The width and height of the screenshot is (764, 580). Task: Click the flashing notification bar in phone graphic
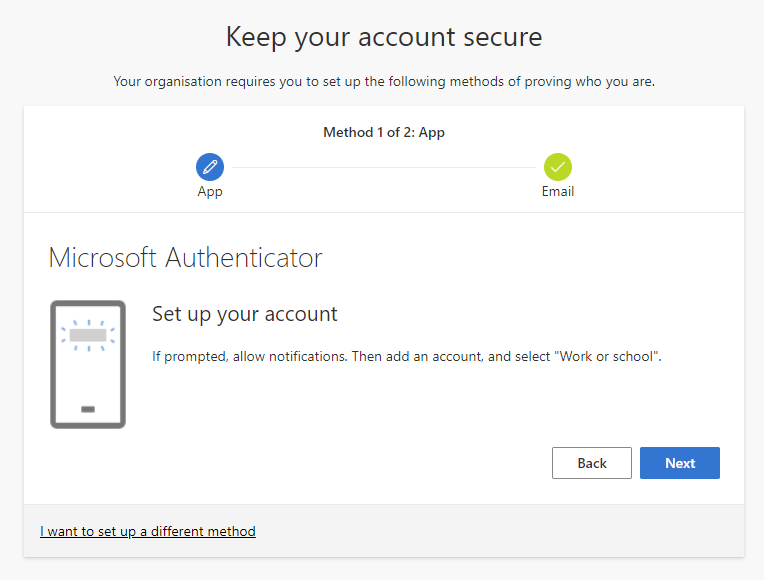point(88,335)
